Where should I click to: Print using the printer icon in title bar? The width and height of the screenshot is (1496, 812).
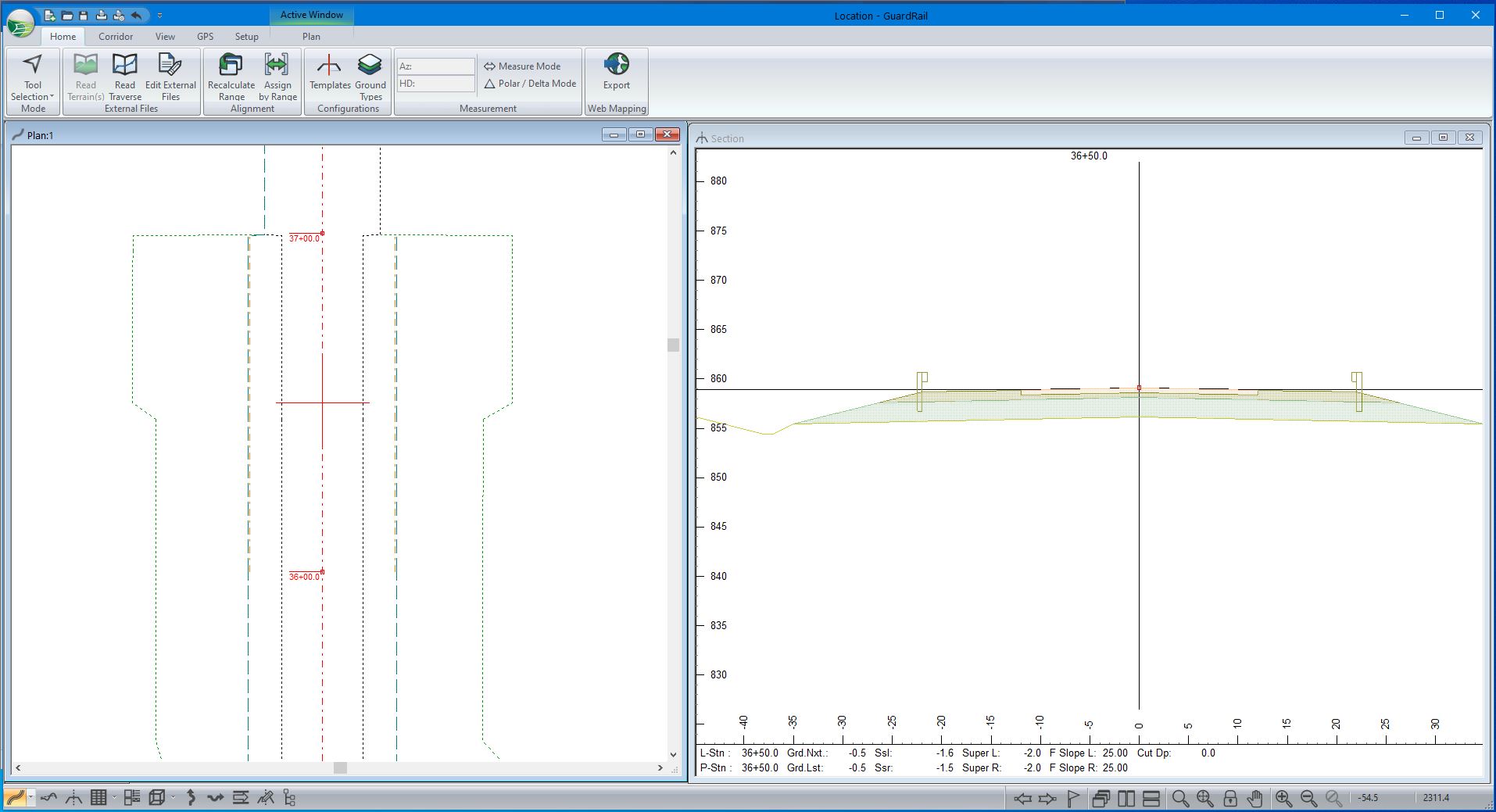101,15
